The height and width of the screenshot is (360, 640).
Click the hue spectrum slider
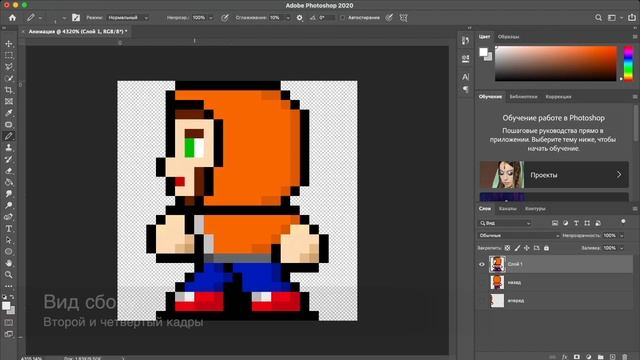click(x=629, y=63)
